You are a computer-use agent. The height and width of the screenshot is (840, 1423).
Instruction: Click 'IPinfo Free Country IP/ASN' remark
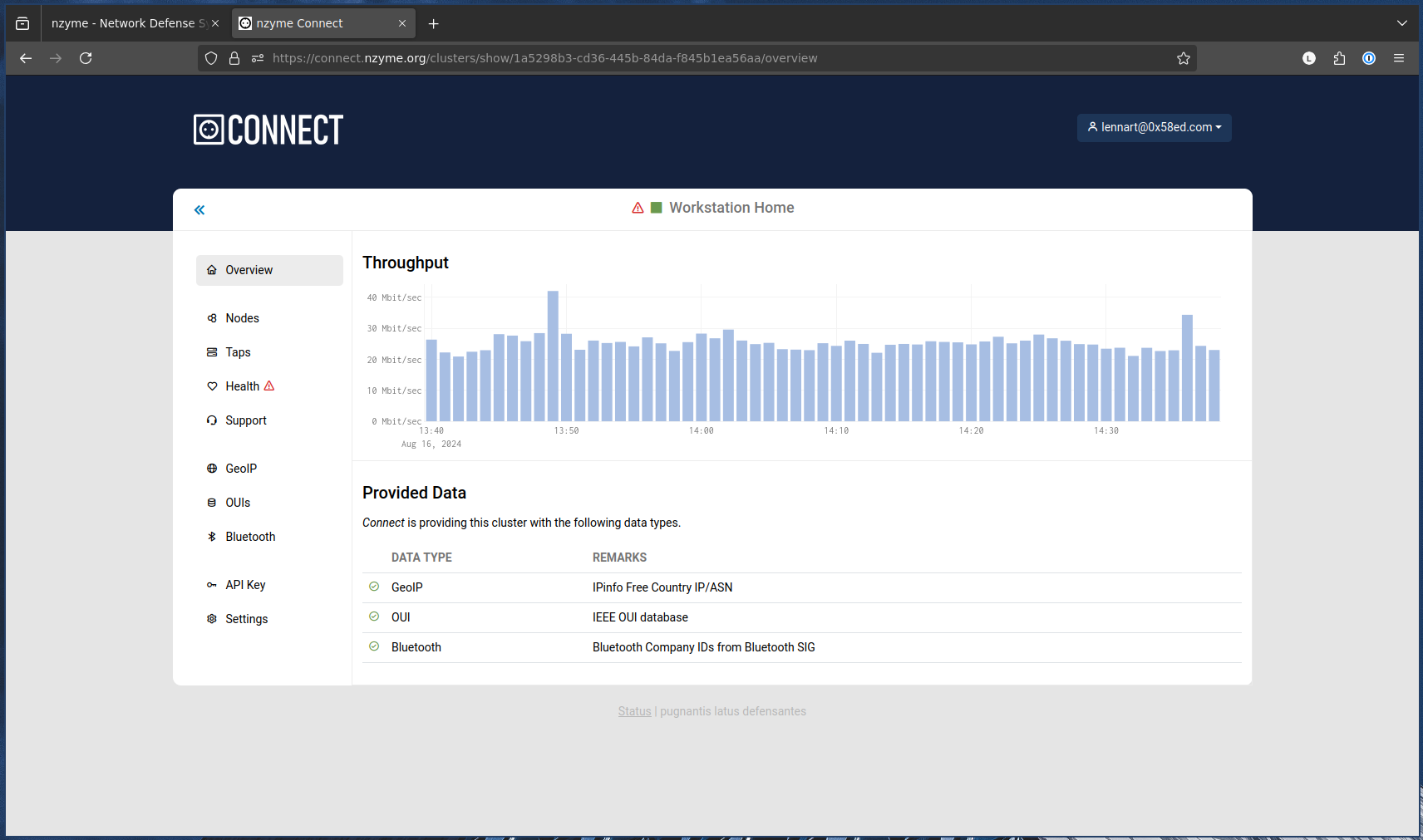pyautogui.click(x=662, y=587)
